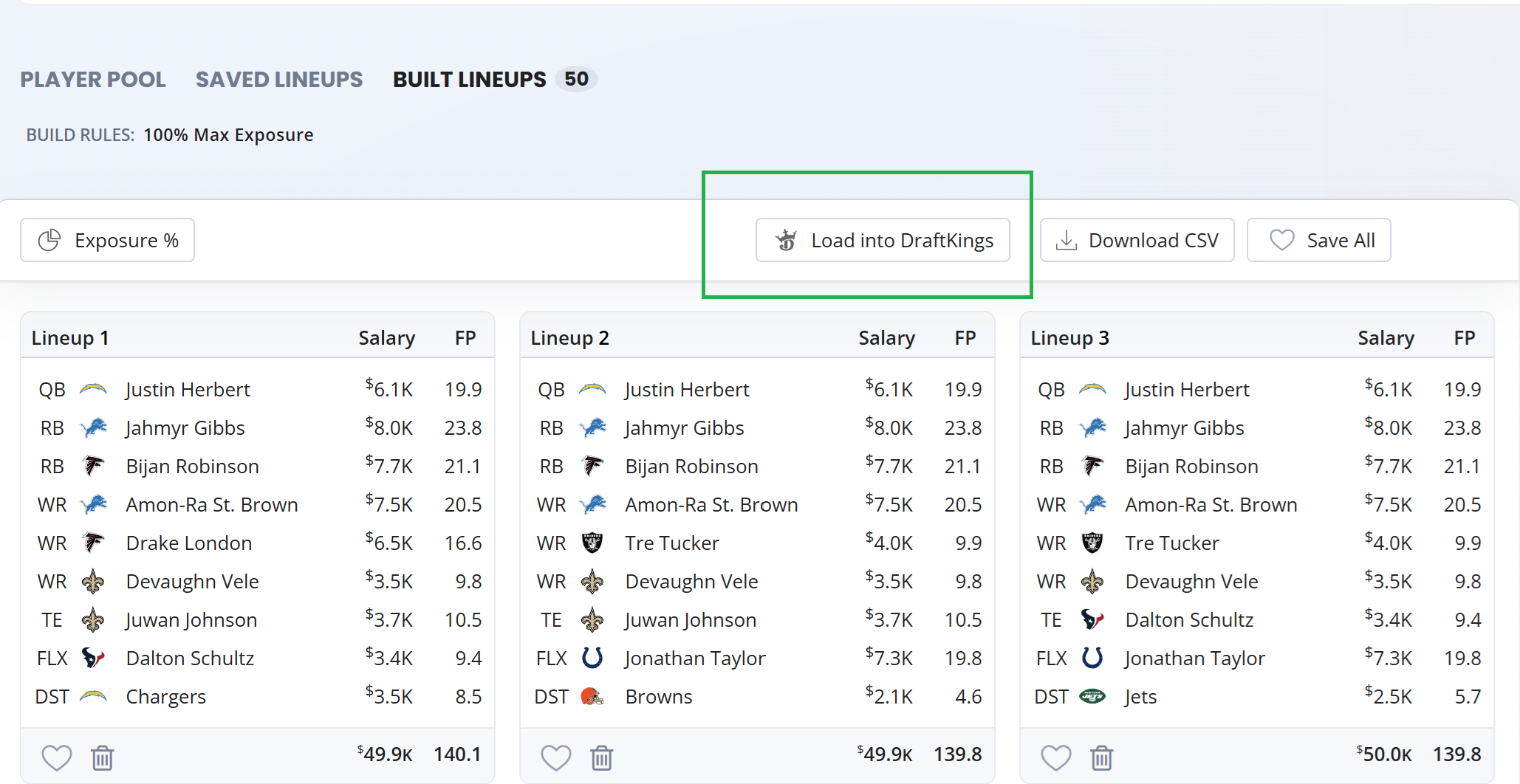Click Falcons logo beside Bijan Robinson in Lineup 1
This screenshot has width=1520, height=784.
[93, 466]
